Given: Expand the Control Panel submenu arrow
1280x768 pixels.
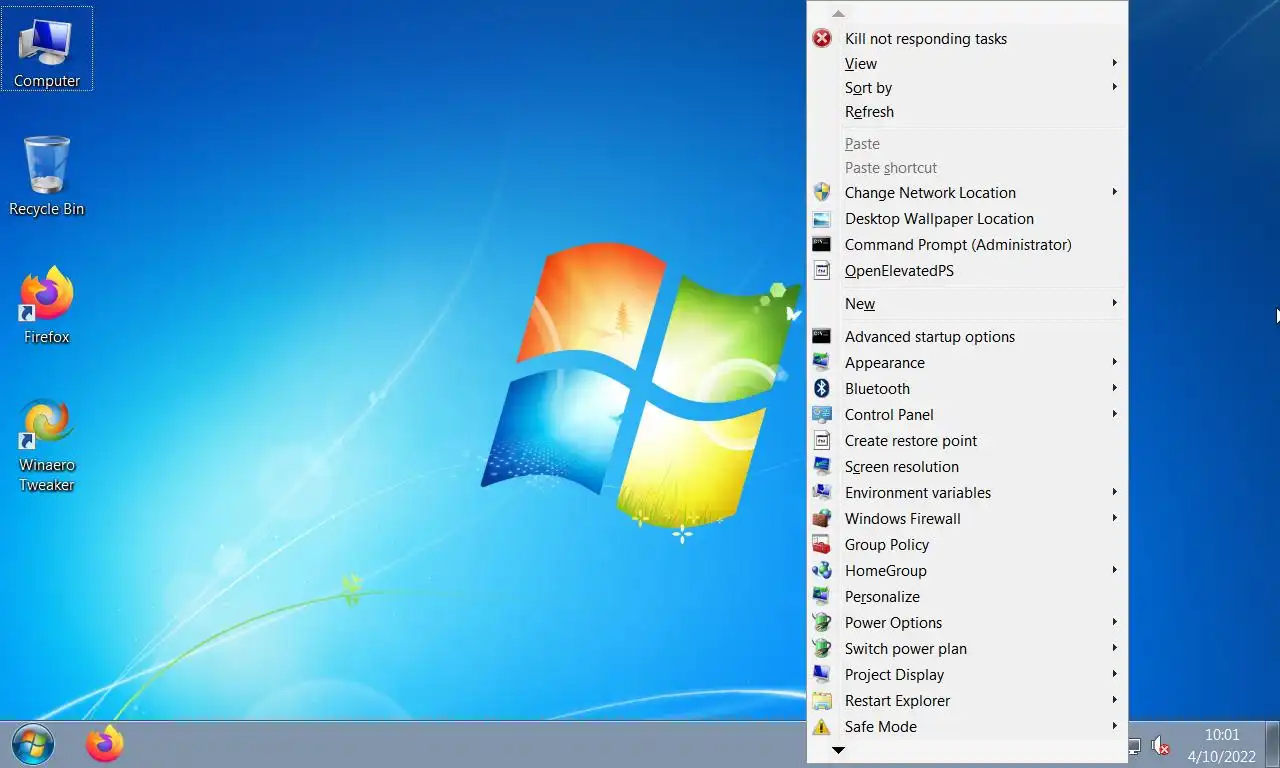Looking at the screenshot, I should point(1114,414).
